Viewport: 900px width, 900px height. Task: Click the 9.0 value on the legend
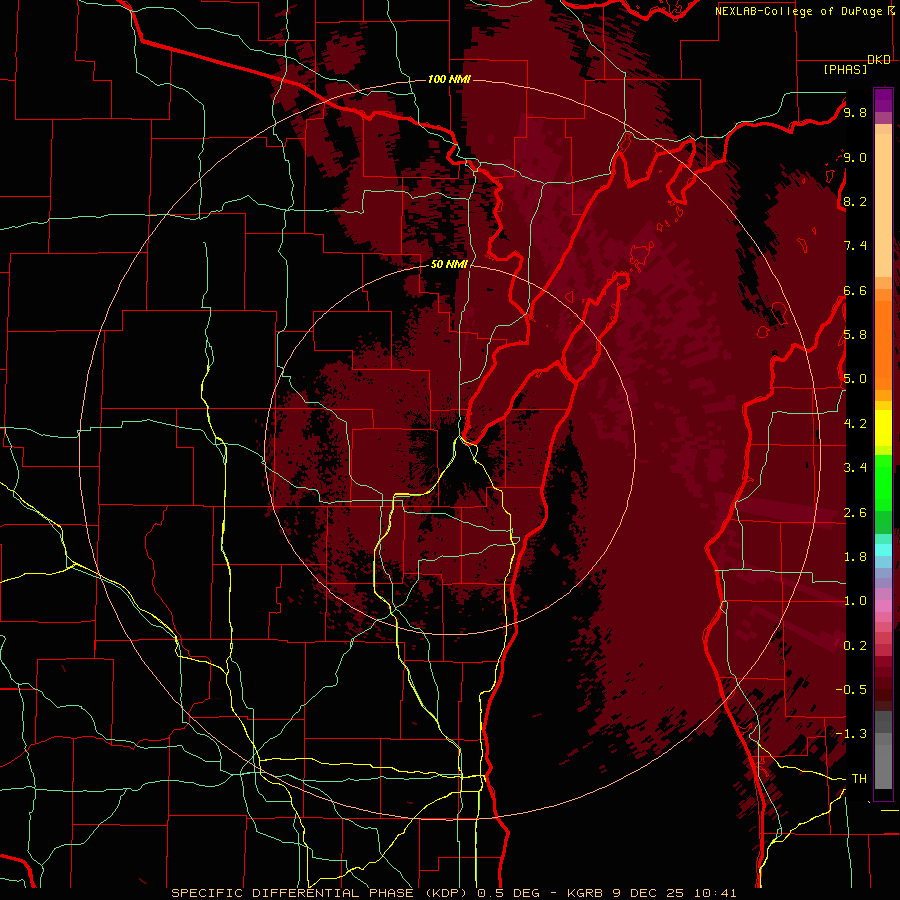[x=855, y=157]
